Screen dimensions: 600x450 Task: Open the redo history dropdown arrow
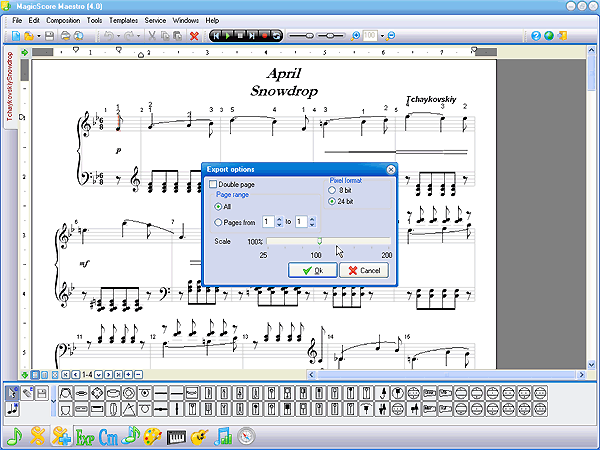(x=139, y=36)
